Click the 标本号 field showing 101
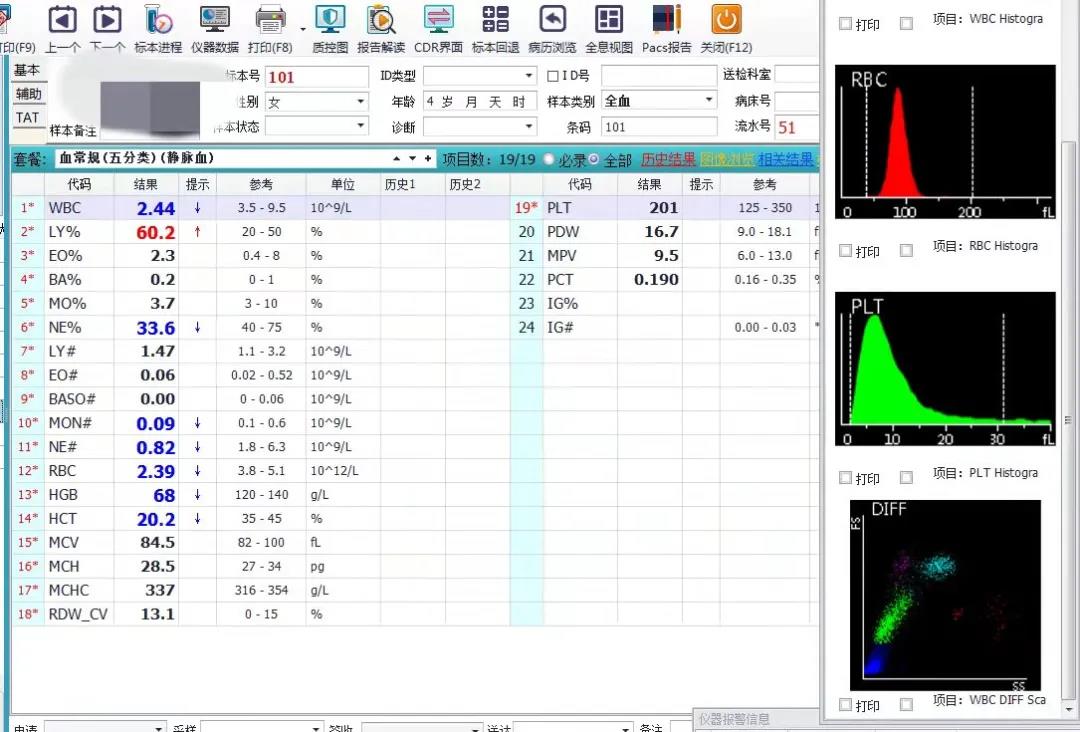 click(x=317, y=76)
